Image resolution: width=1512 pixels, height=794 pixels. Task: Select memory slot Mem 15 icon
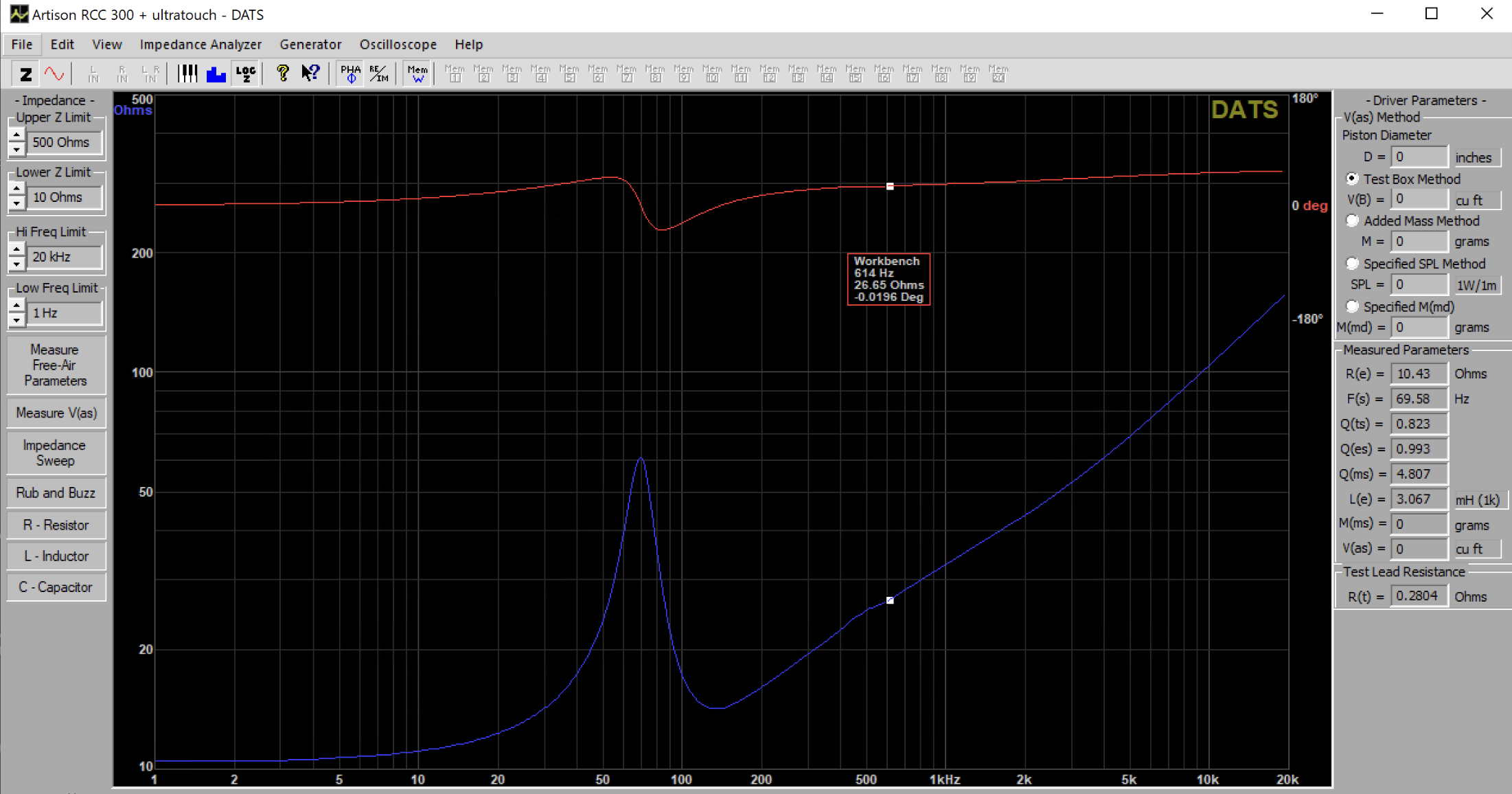pyautogui.click(x=856, y=73)
